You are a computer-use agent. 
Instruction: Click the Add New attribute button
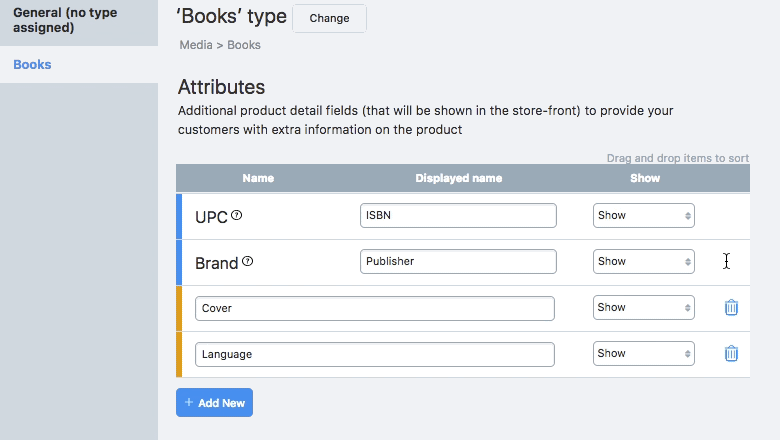215,403
